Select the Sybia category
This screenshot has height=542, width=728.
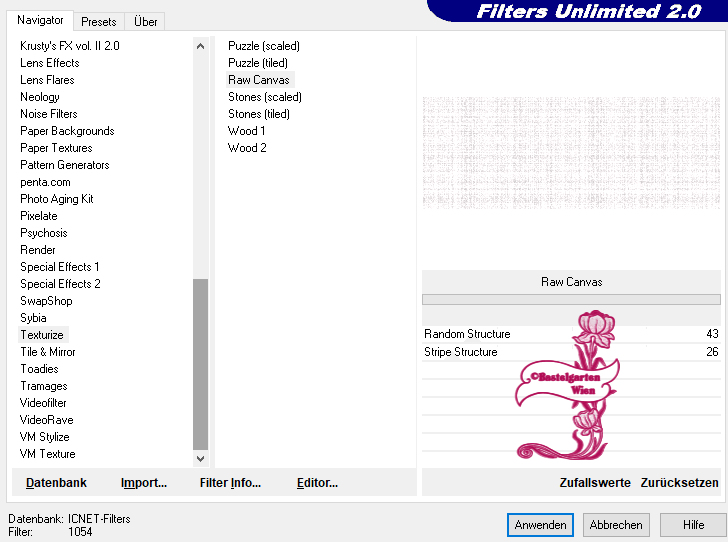33,318
